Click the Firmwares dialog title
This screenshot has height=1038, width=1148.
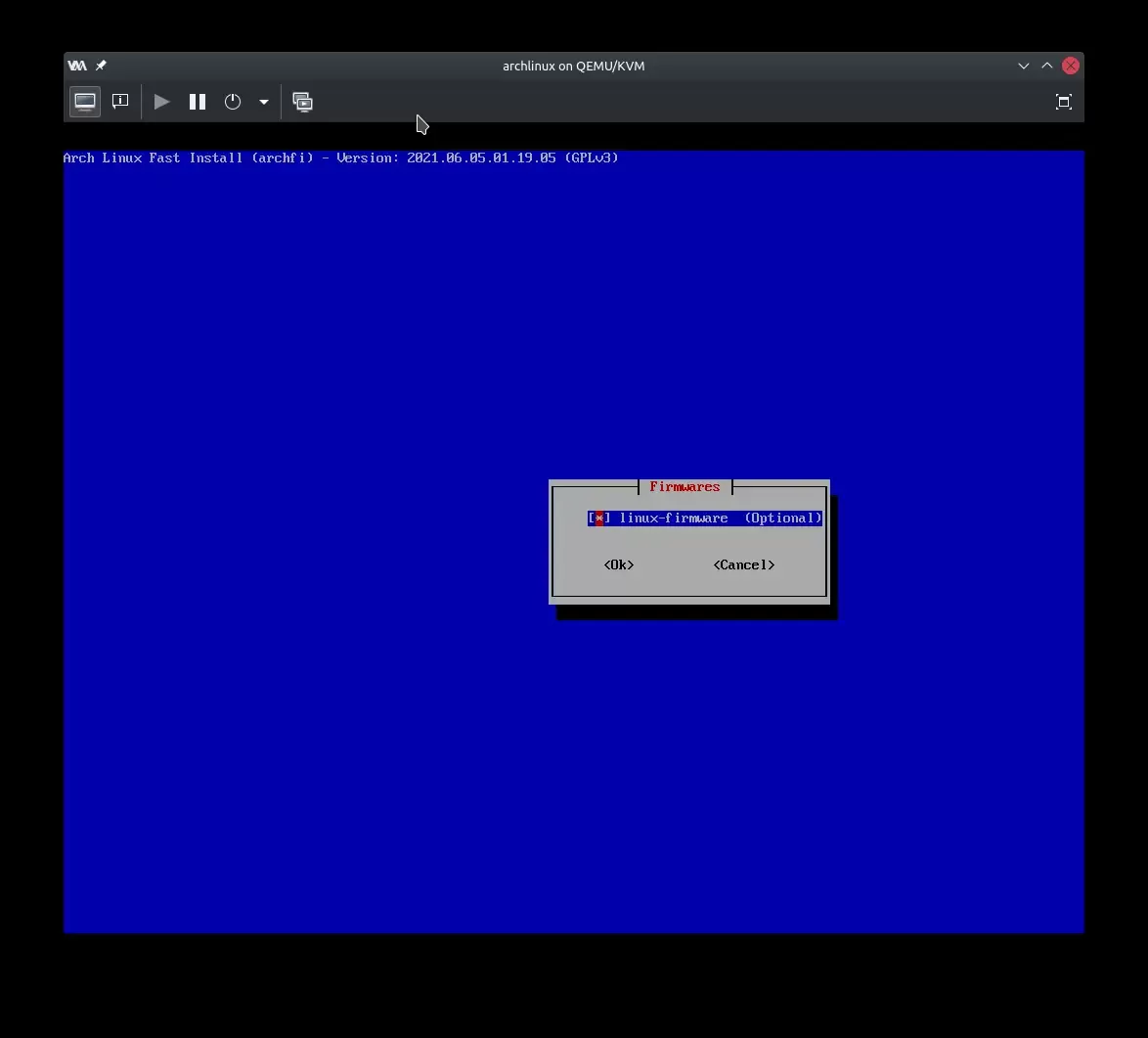point(684,486)
